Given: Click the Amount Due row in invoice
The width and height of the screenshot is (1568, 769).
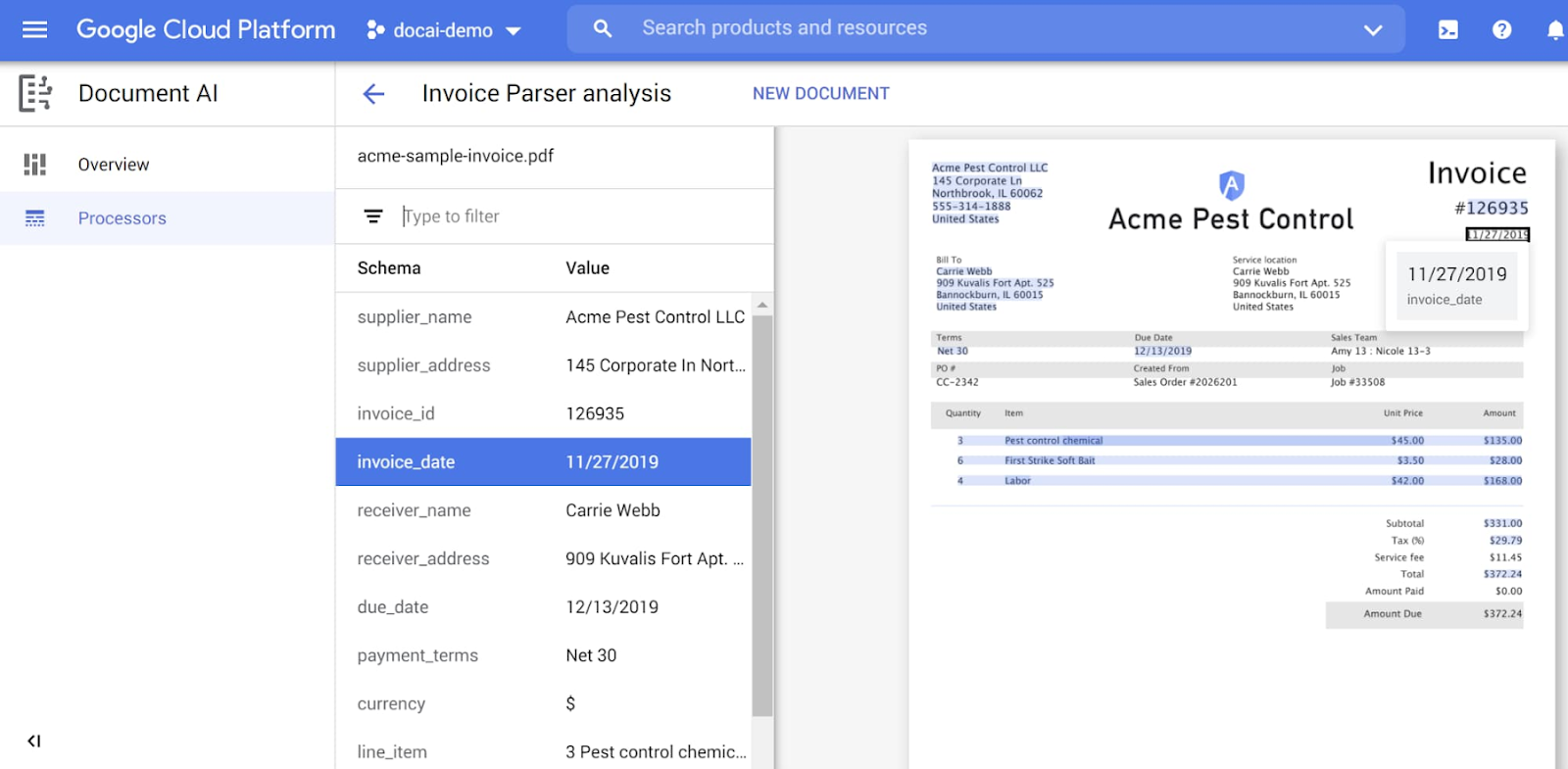Looking at the screenshot, I should pyautogui.click(x=1425, y=614).
